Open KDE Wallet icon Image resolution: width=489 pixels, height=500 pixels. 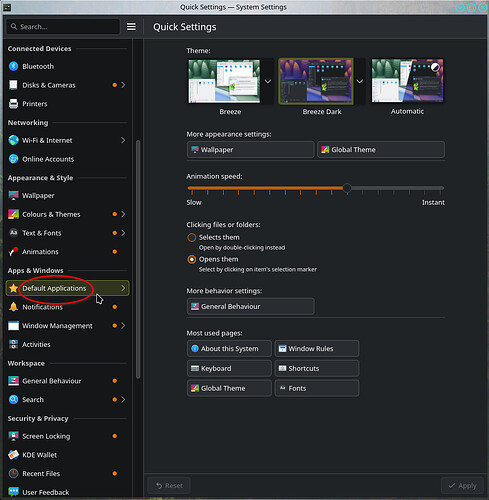tap(13, 455)
